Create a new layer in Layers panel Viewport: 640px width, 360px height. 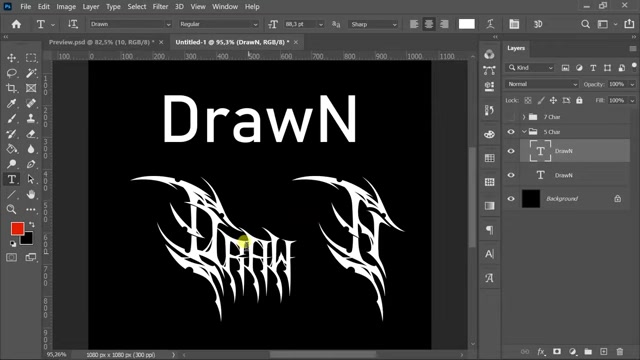click(604, 351)
